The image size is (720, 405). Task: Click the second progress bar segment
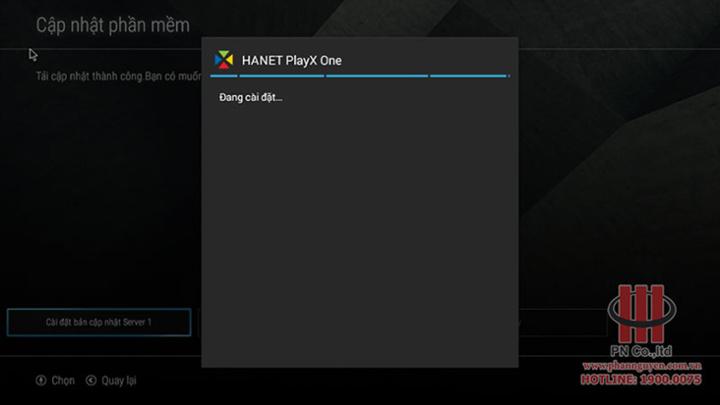(x=281, y=76)
